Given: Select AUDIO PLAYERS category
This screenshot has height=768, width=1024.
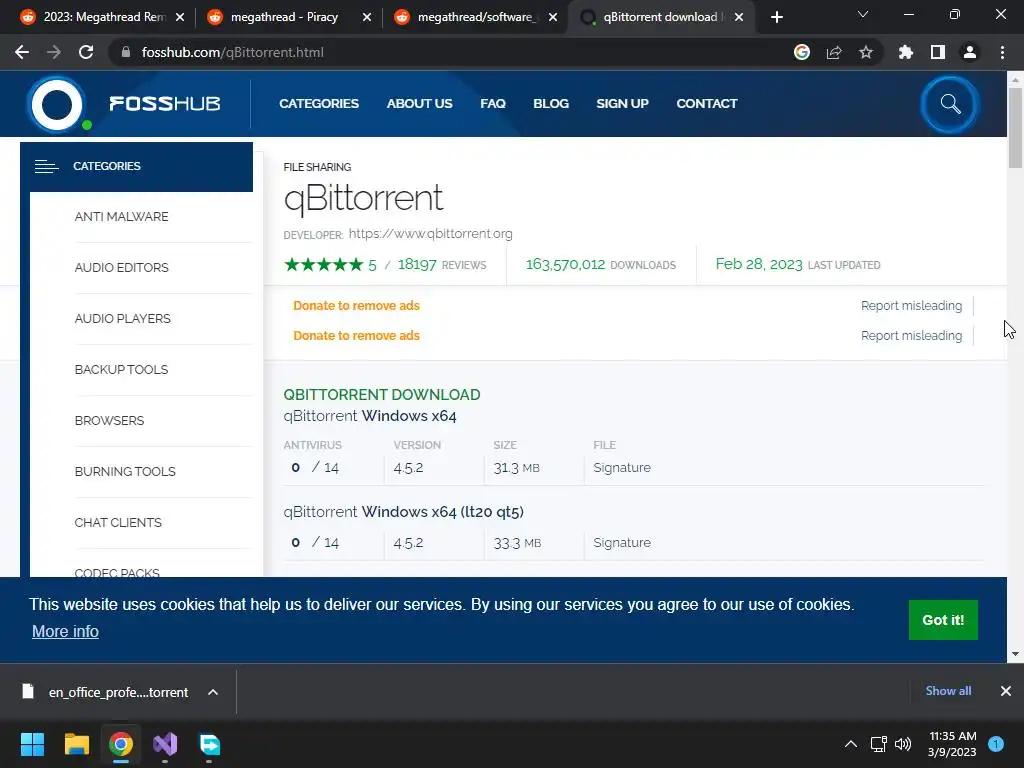Looking at the screenshot, I should coord(123,319).
